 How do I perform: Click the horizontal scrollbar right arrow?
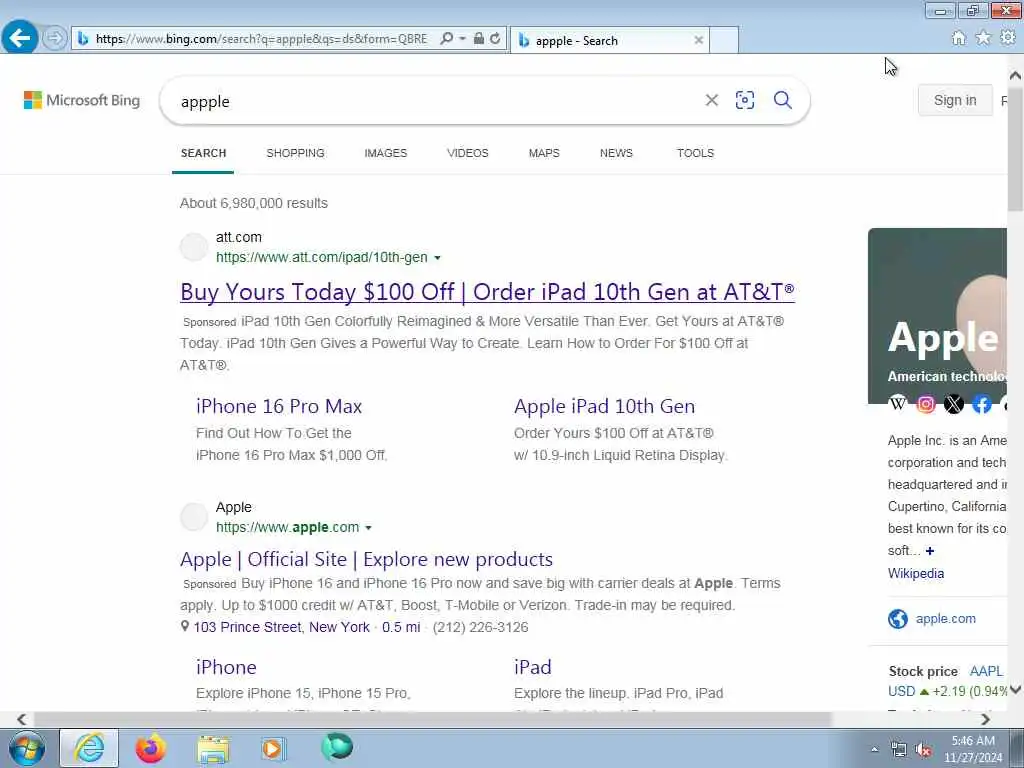click(985, 719)
